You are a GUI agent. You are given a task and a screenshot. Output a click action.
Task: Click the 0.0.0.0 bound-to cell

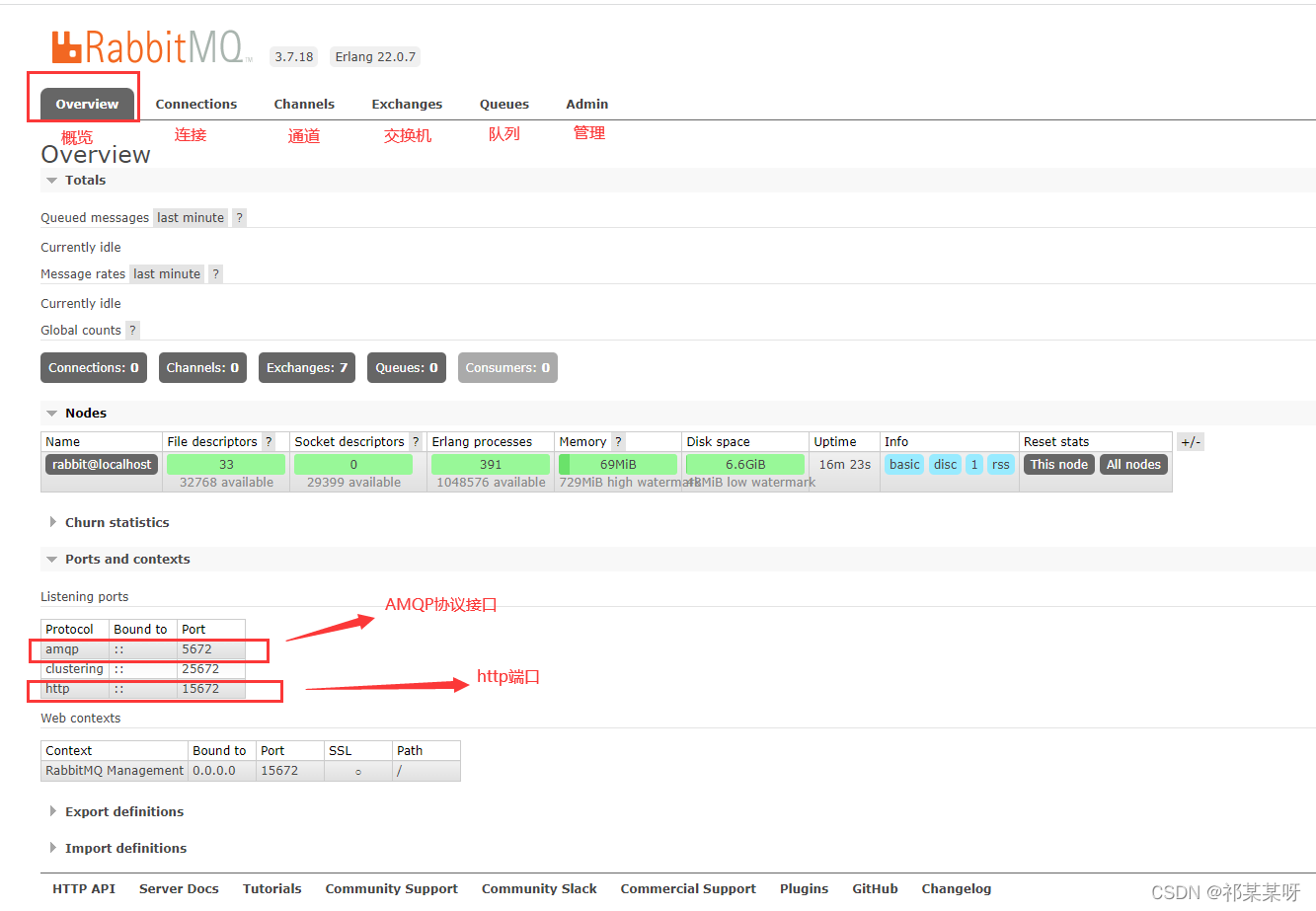coord(222,771)
